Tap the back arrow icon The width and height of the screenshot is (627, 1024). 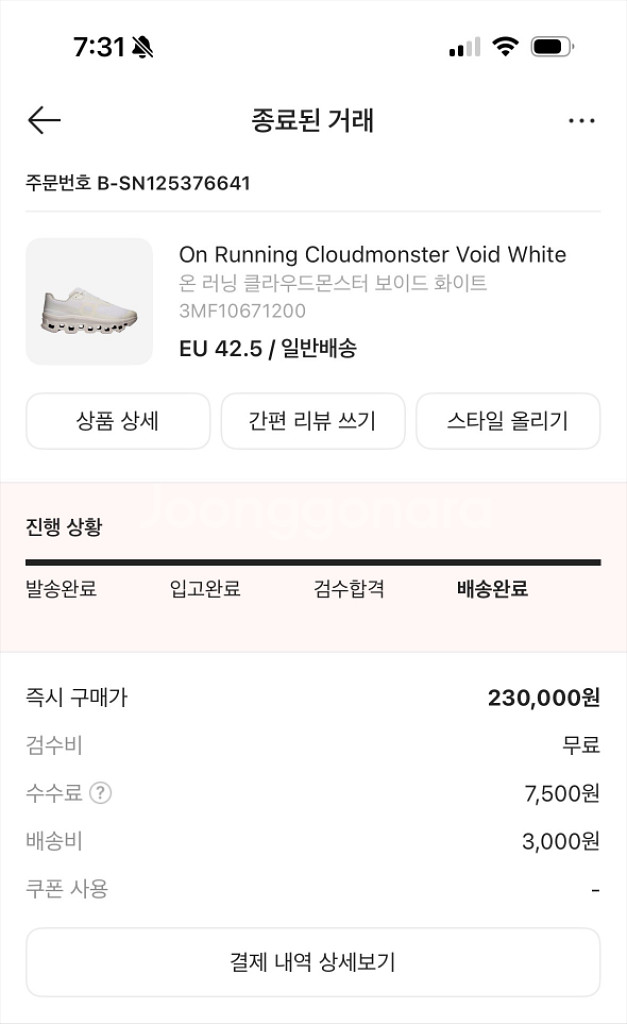pos(44,121)
